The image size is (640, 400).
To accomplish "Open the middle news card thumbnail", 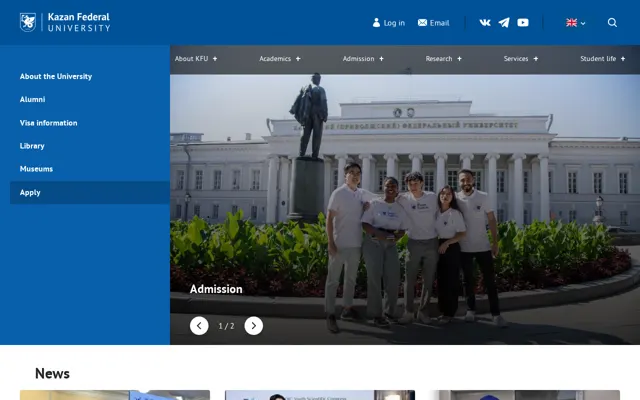I will click(x=320, y=395).
